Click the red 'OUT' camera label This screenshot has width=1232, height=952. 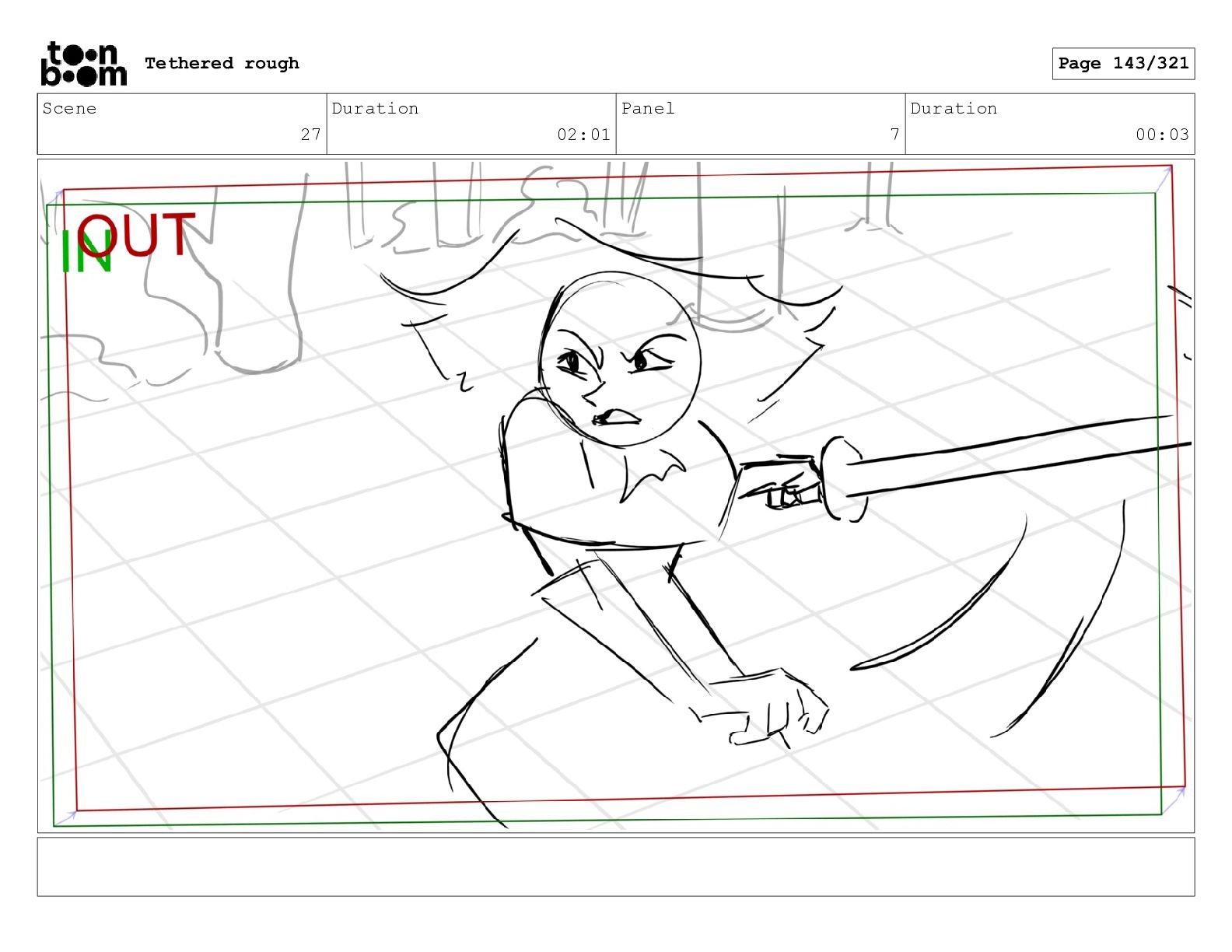[136, 235]
